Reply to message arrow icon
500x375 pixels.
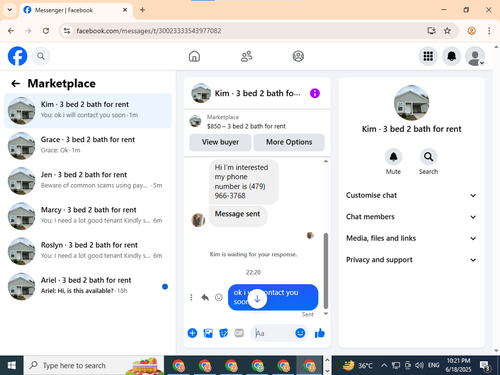205,297
